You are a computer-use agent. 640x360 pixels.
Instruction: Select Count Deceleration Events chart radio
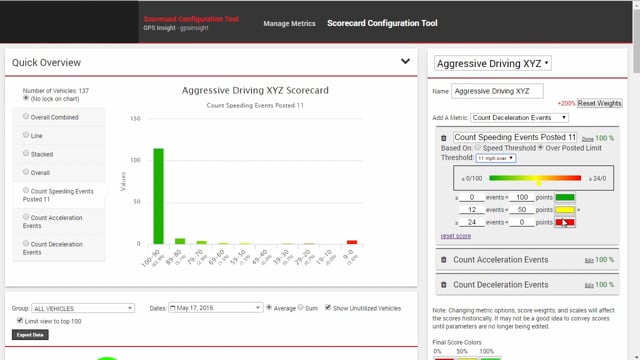(26, 243)
